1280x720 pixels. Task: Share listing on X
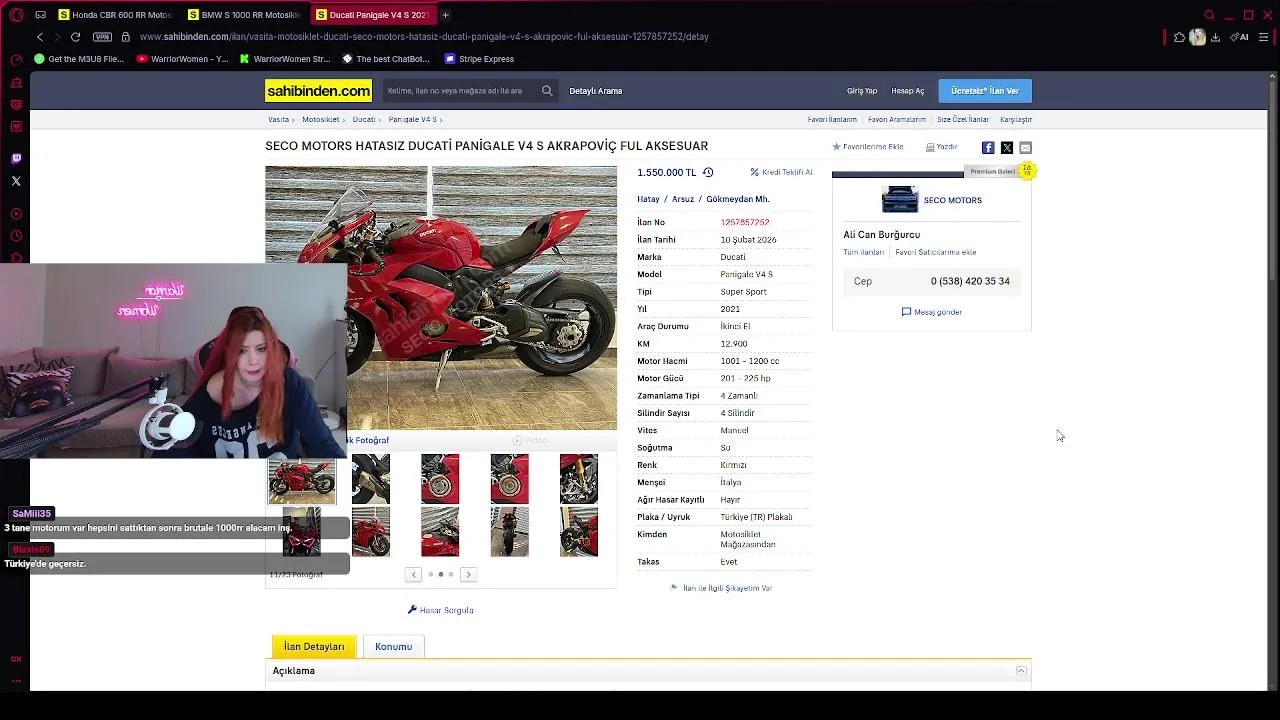click(1007, 147)
